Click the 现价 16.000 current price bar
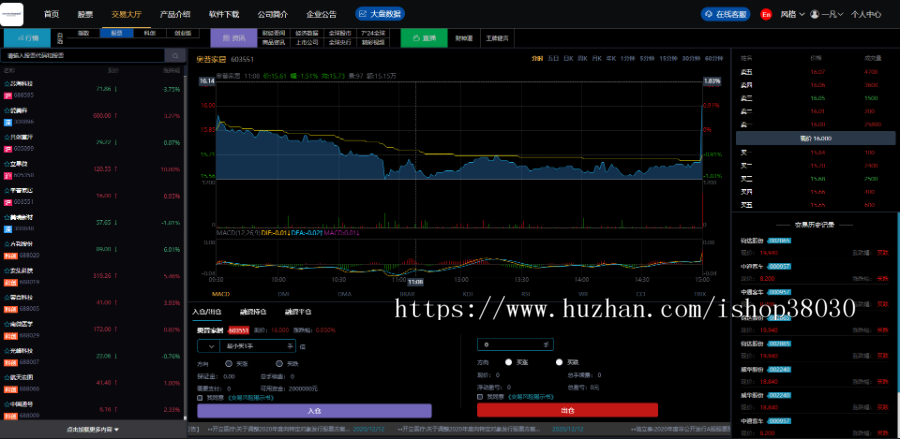This screenshot has width=900, height=439. click(816, 138)
